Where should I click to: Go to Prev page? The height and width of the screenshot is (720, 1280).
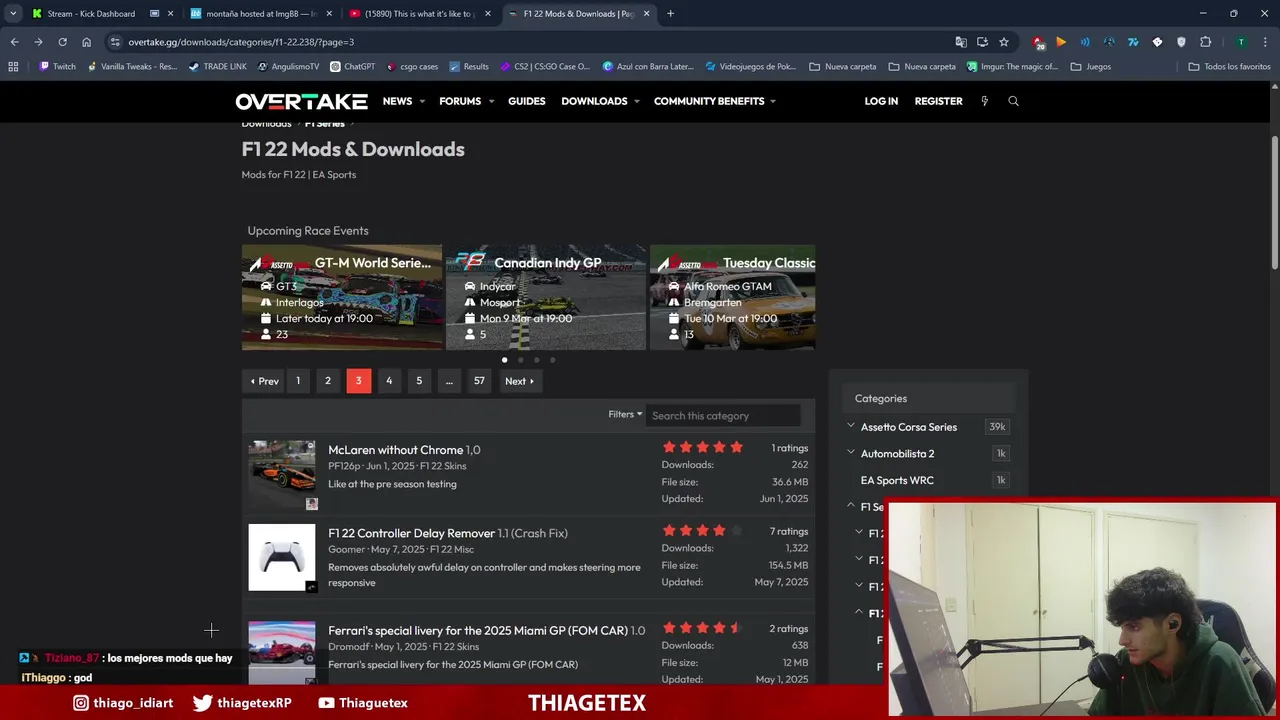click(x=265, y=381)
